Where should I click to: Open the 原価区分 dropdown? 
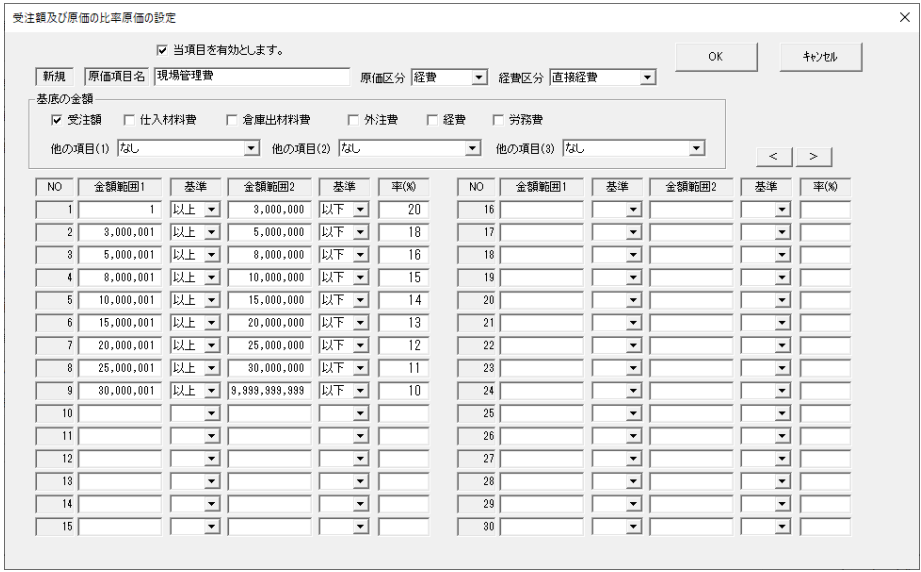click(x=479, y=78)
